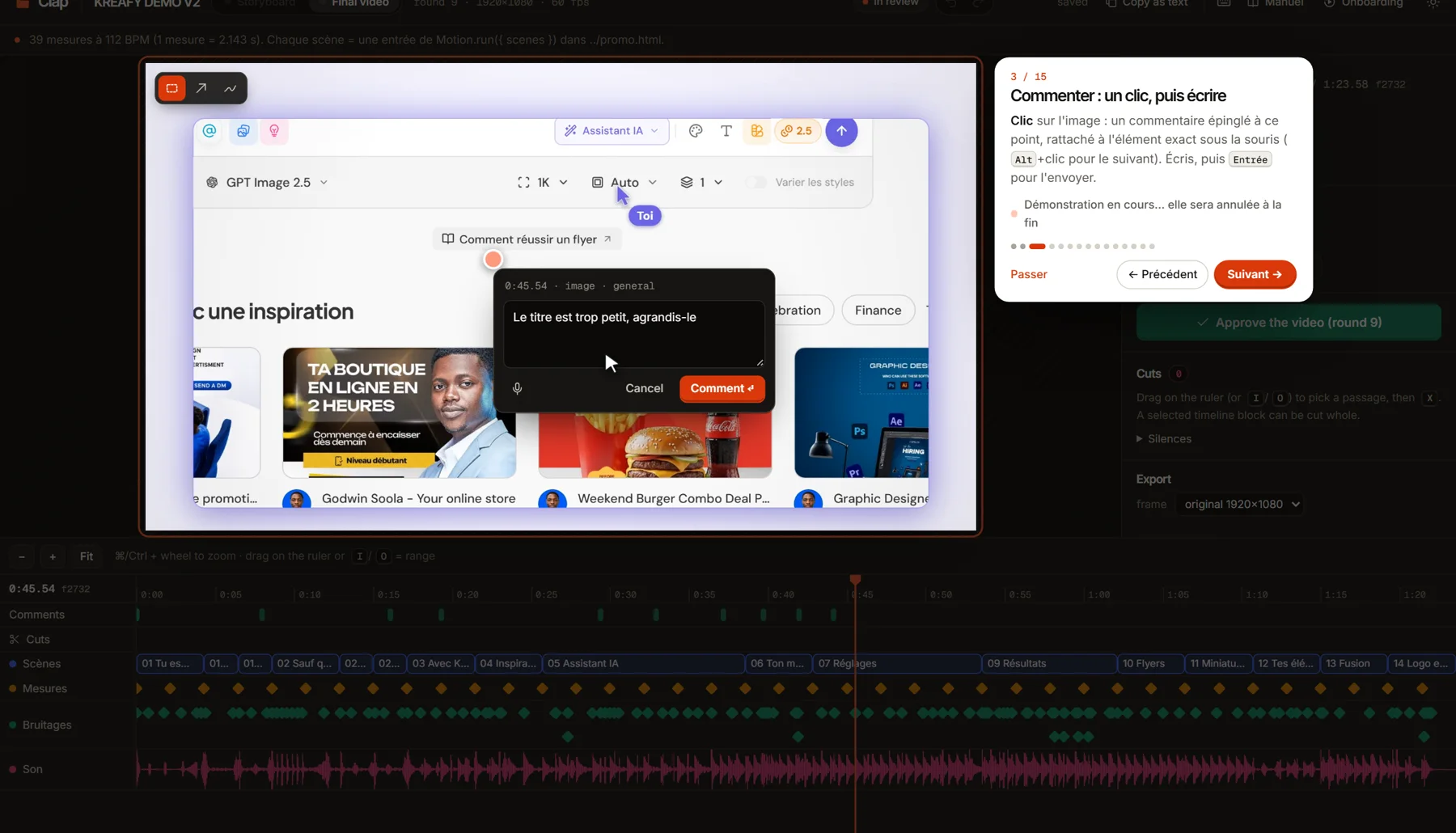
Task: Click the orange comment pin on the video
Action: pos(493,260)
